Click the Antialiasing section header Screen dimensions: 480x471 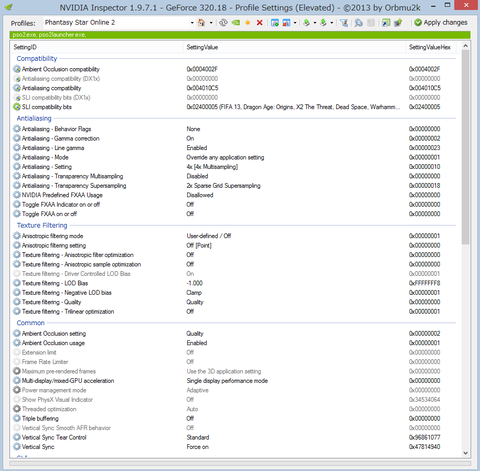coord(34,118)
